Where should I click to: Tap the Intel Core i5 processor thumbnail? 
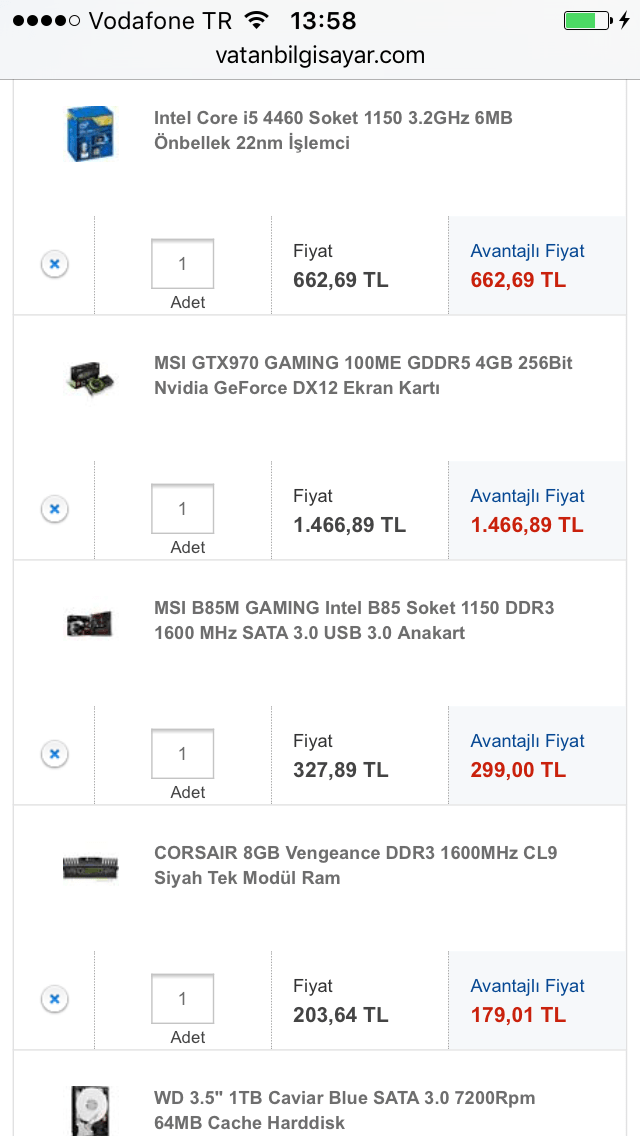91,132
